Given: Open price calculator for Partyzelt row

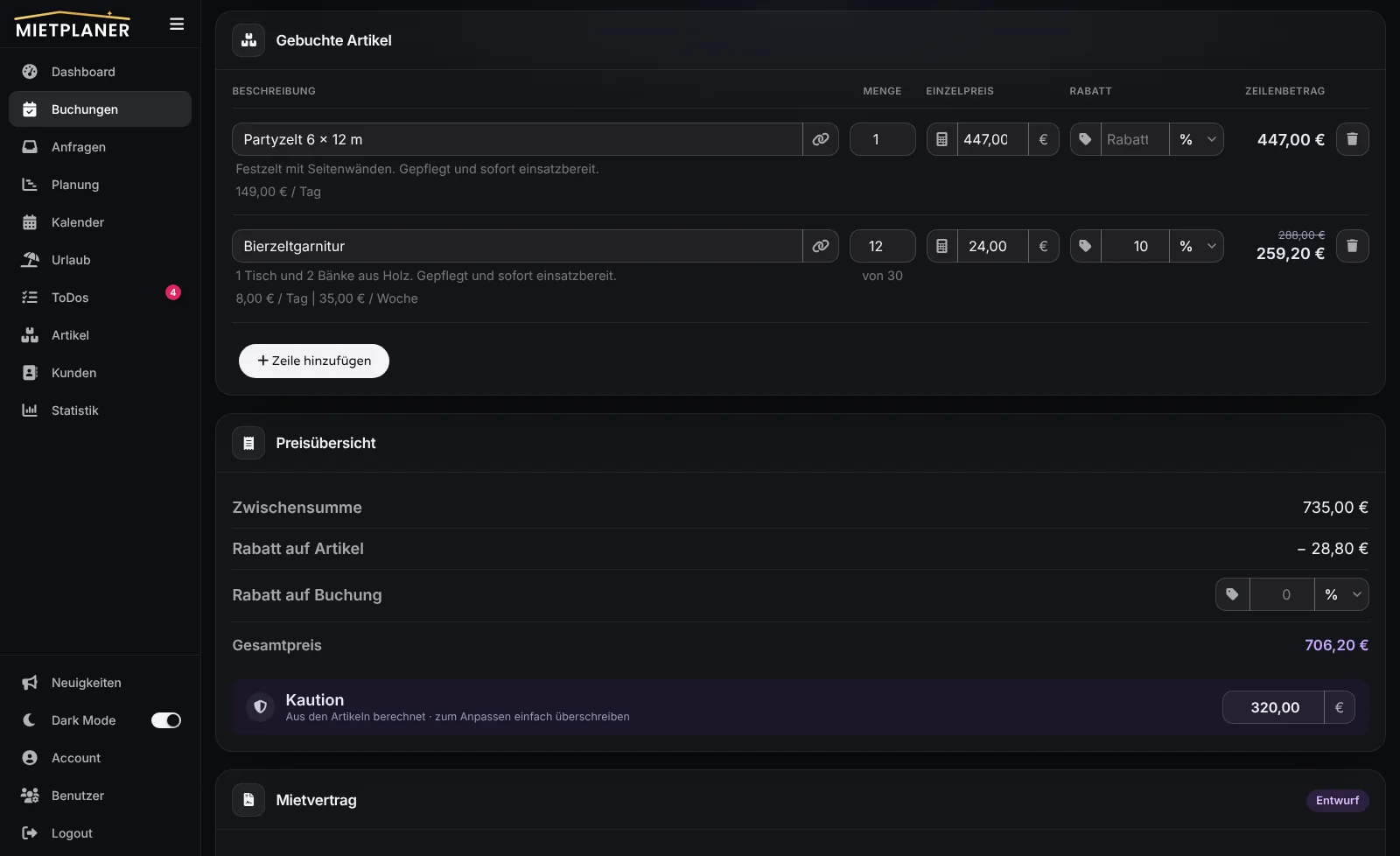Looking at the screenshot, I should pos(942,139).
